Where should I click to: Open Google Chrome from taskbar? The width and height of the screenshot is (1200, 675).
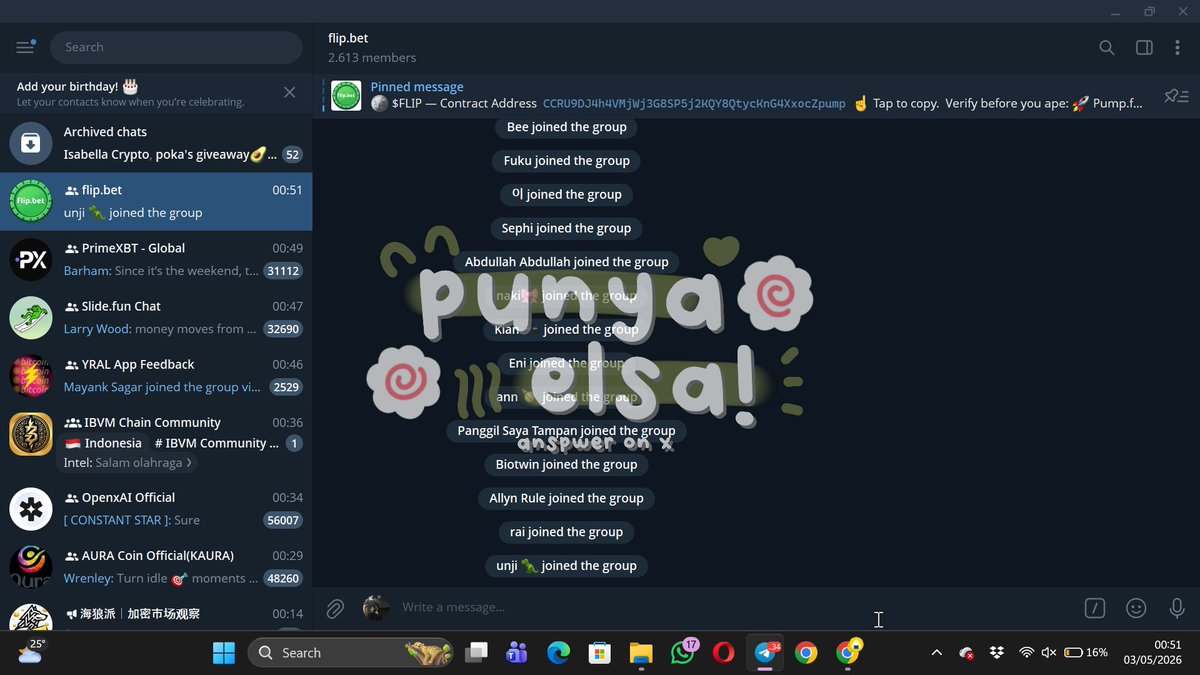[x=806, y=653]
